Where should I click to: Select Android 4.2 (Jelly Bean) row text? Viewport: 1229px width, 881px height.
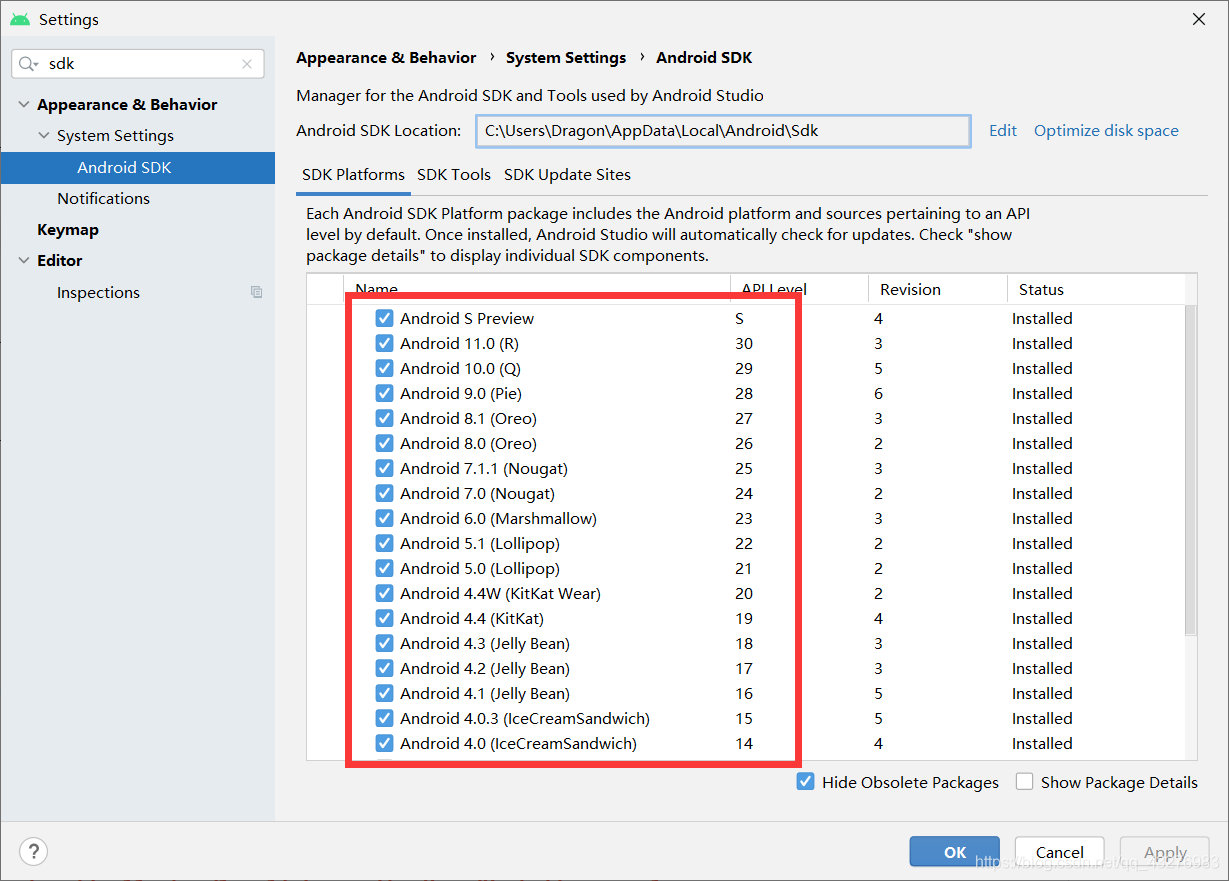[485, 668]
